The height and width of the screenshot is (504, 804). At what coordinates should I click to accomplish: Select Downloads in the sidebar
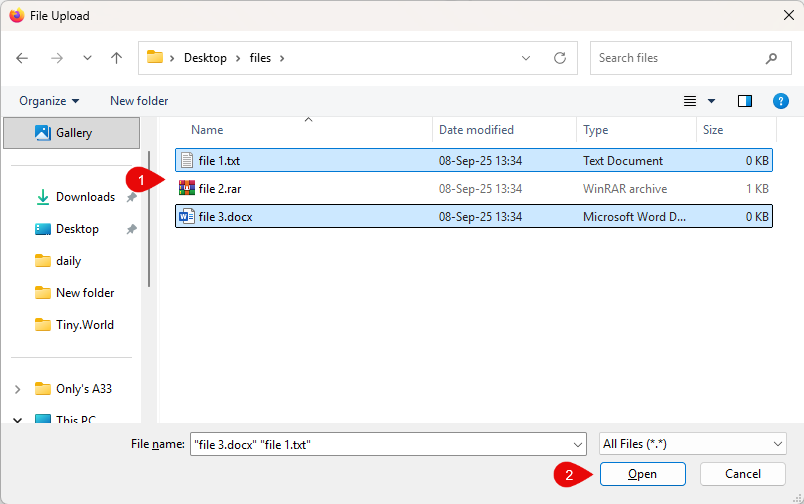coord(85,197)
